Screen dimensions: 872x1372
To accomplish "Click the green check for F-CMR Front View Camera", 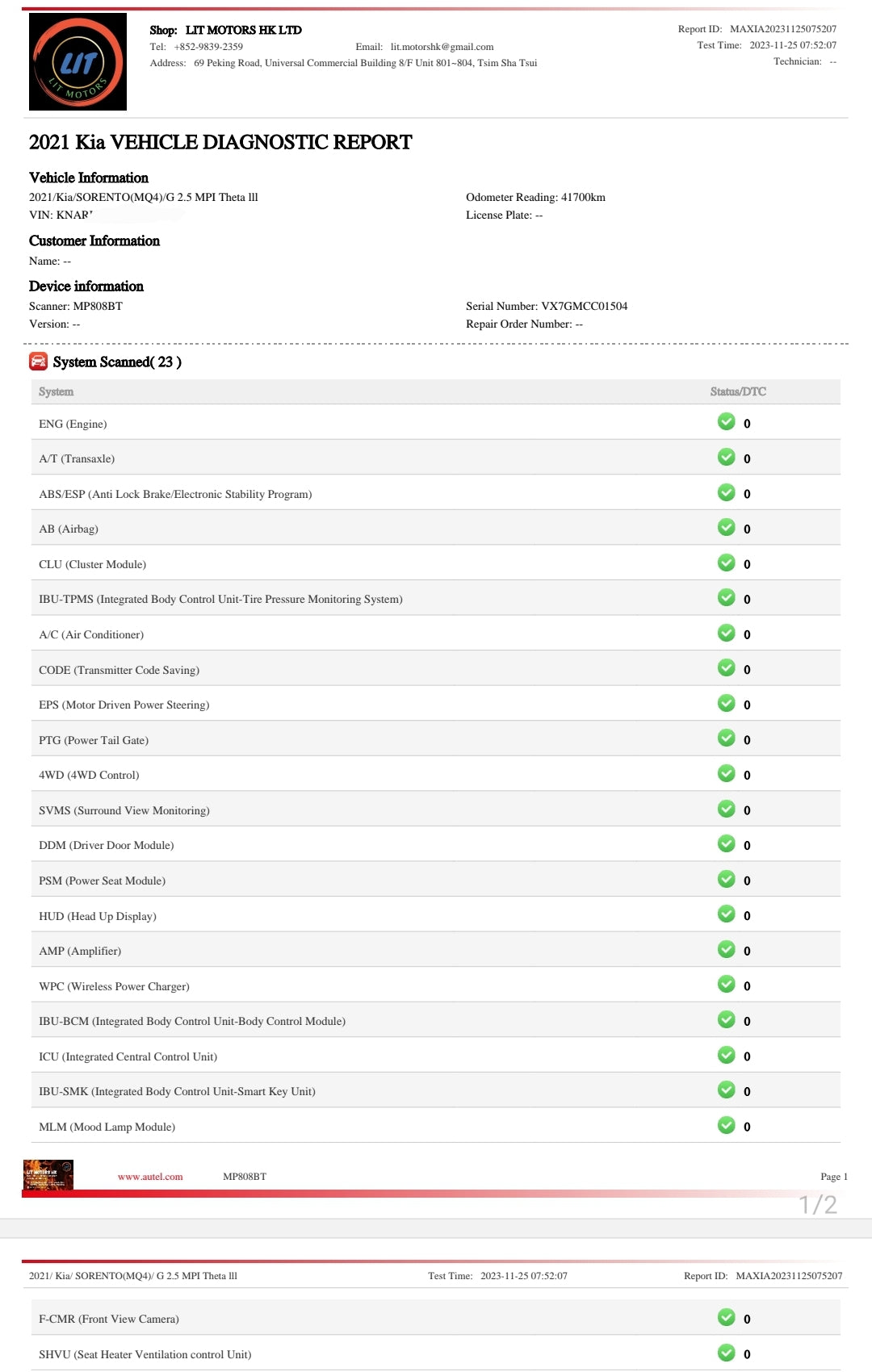I will pyautogui.click(x=727, y=1318).
